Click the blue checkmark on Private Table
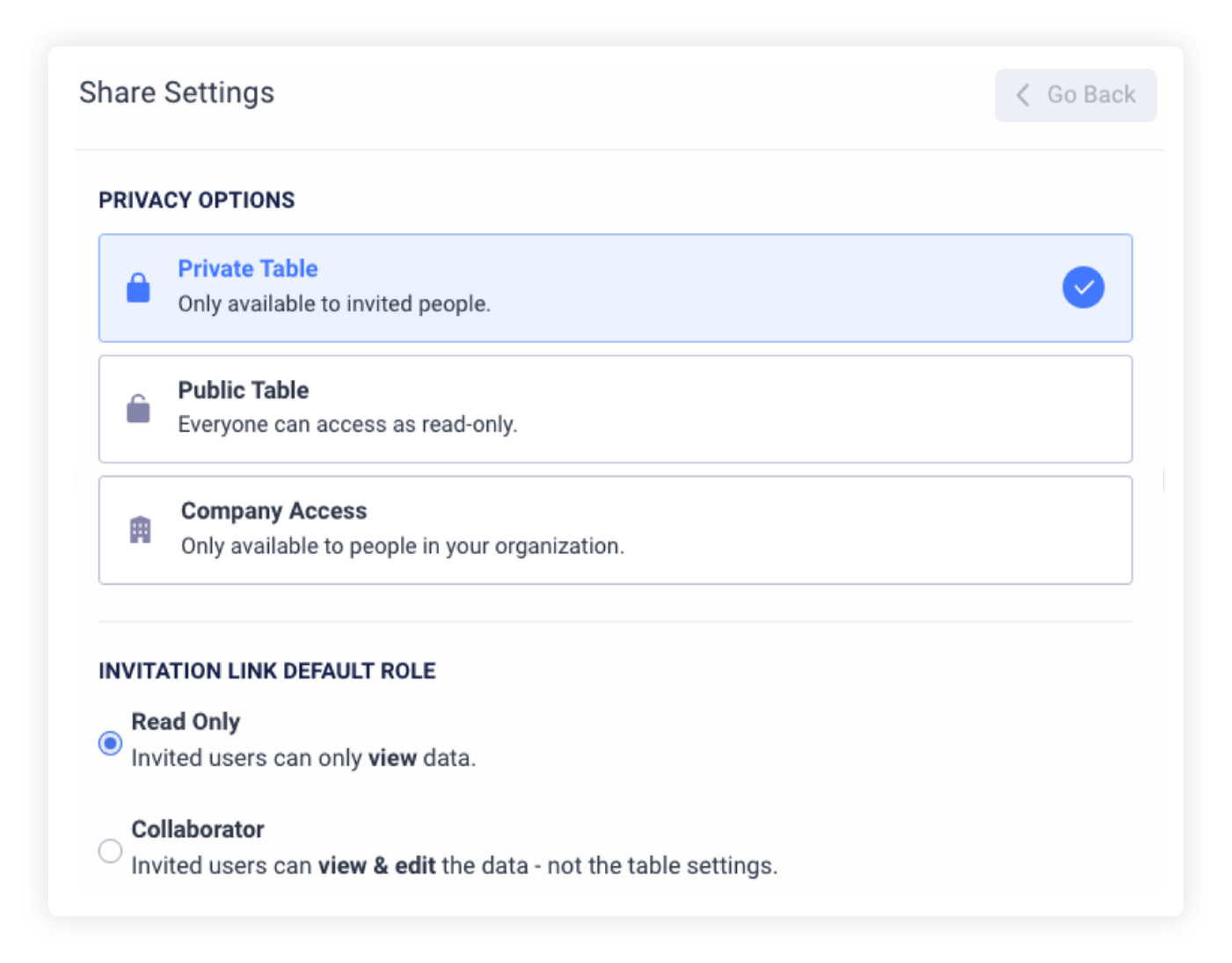This screenshot has height=963, width=1232. click(x=1083, y=288)
